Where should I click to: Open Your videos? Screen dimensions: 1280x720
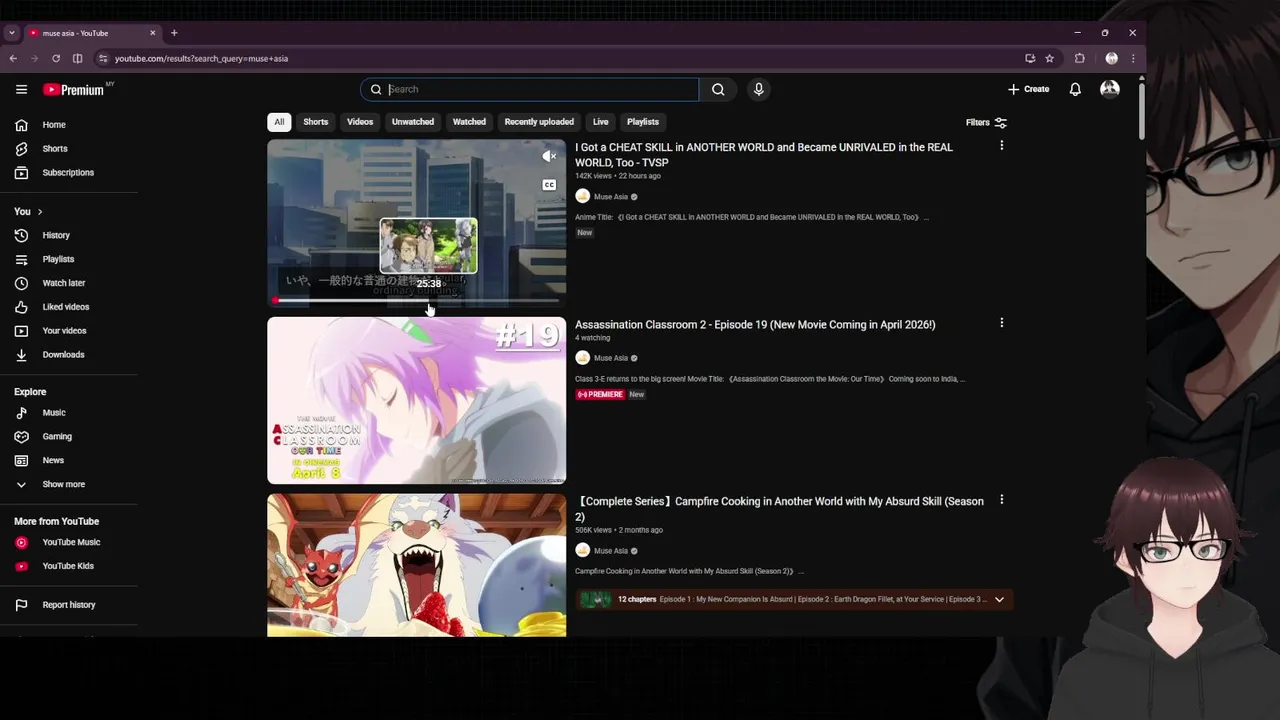(64, 331)
